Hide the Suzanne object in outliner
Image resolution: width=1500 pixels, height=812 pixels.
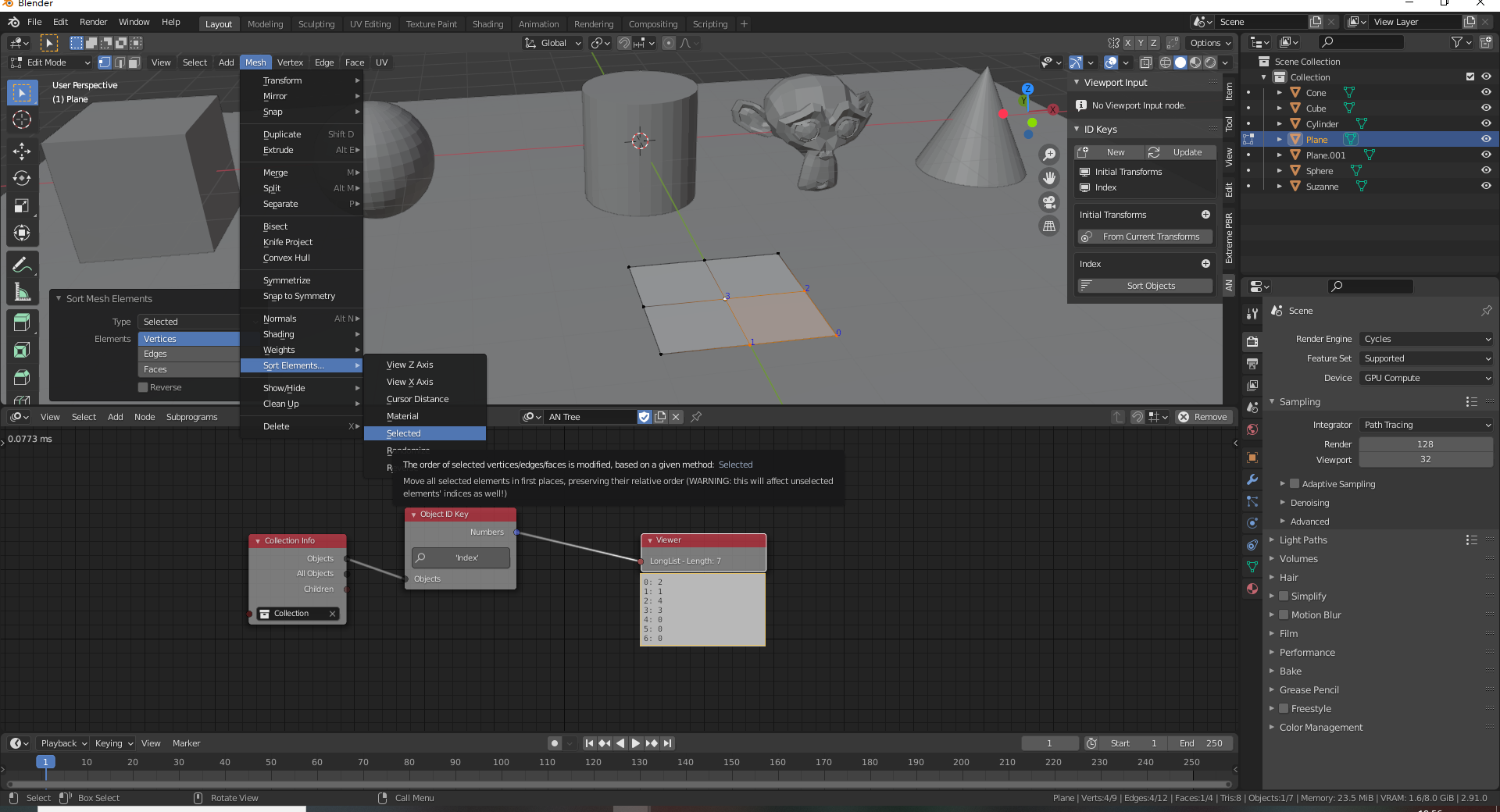pyautogui.click(x=1486, y=186)
